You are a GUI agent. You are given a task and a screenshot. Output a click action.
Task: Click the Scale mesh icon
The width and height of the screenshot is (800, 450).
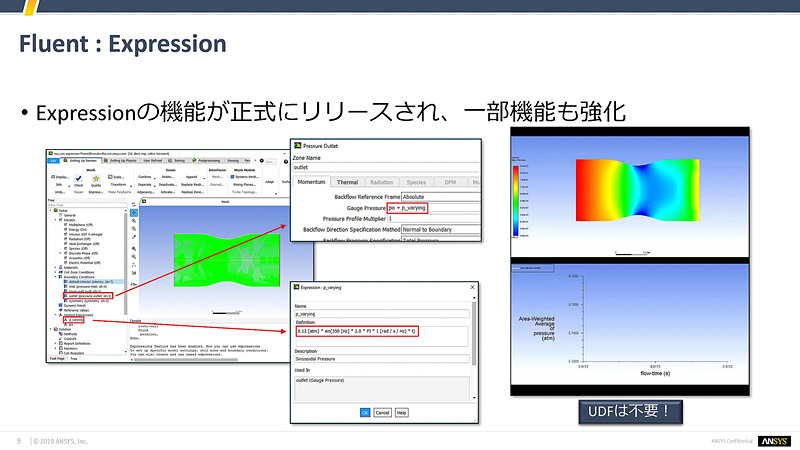pos(110,177)
